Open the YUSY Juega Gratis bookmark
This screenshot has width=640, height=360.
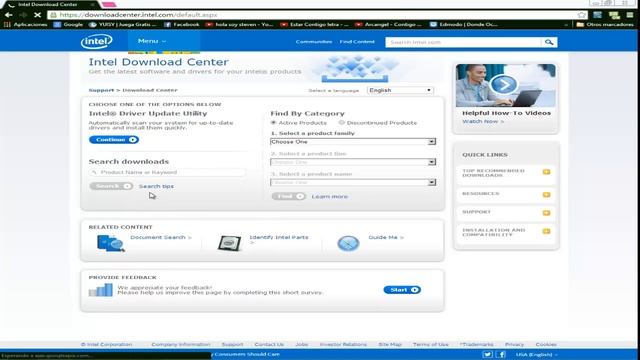(123, 24)
